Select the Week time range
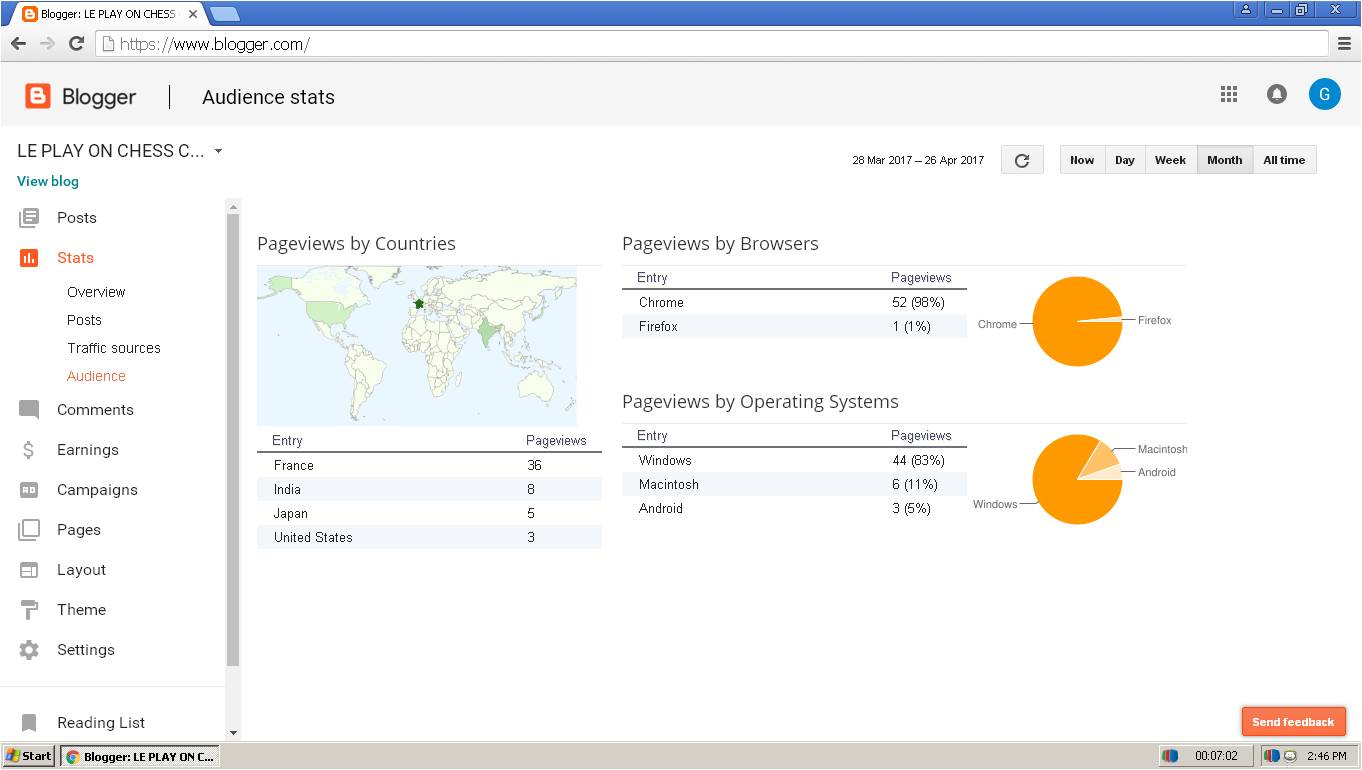The width and height of the screenshot is (1362, 770). 1170,160
